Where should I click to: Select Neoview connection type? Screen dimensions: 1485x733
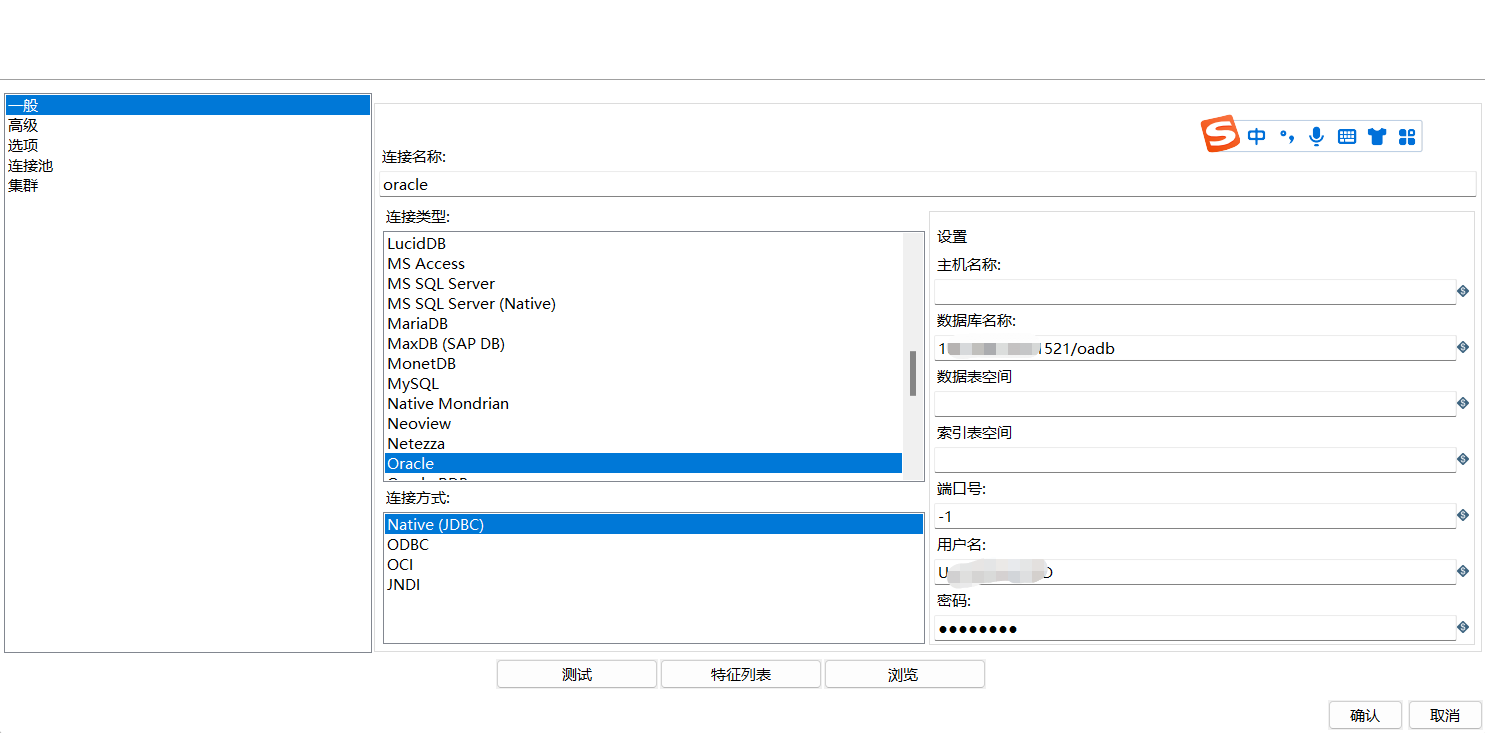643,424
